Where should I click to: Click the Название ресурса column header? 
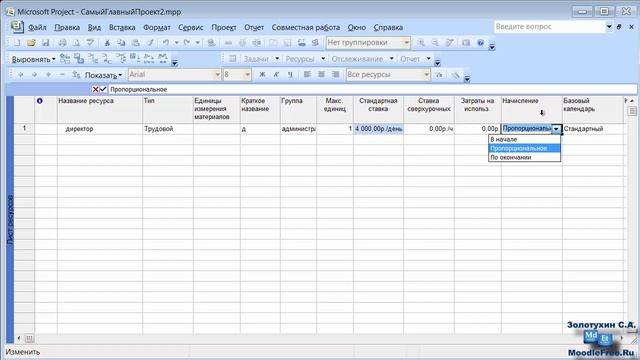pyautogui.click(x=100, y=109)
